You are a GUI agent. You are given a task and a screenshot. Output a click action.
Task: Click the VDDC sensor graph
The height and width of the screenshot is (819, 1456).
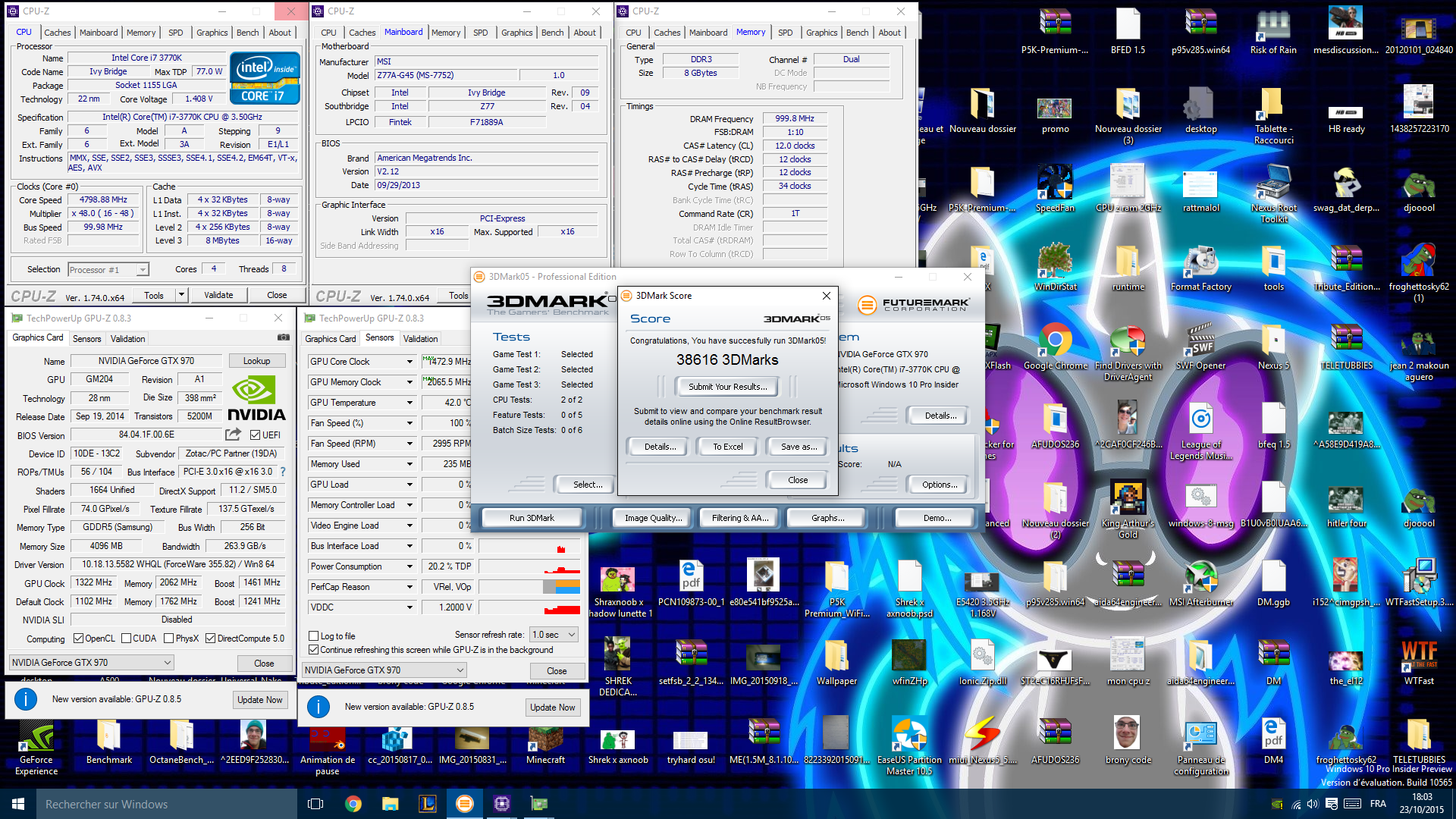coord(529,607)
